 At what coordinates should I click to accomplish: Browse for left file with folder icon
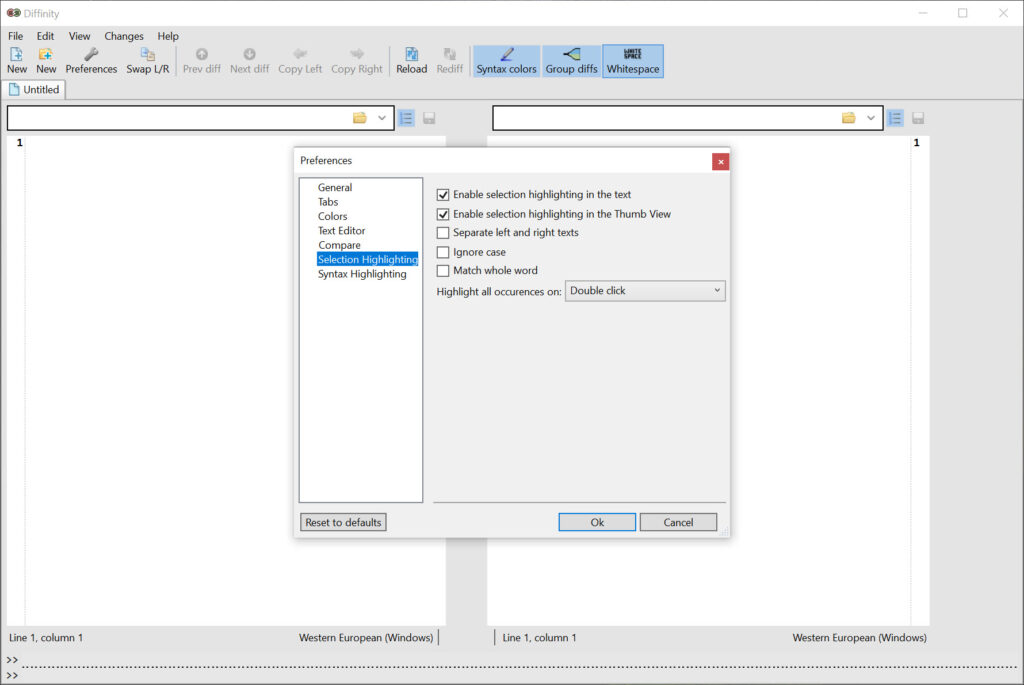(360, 118)
